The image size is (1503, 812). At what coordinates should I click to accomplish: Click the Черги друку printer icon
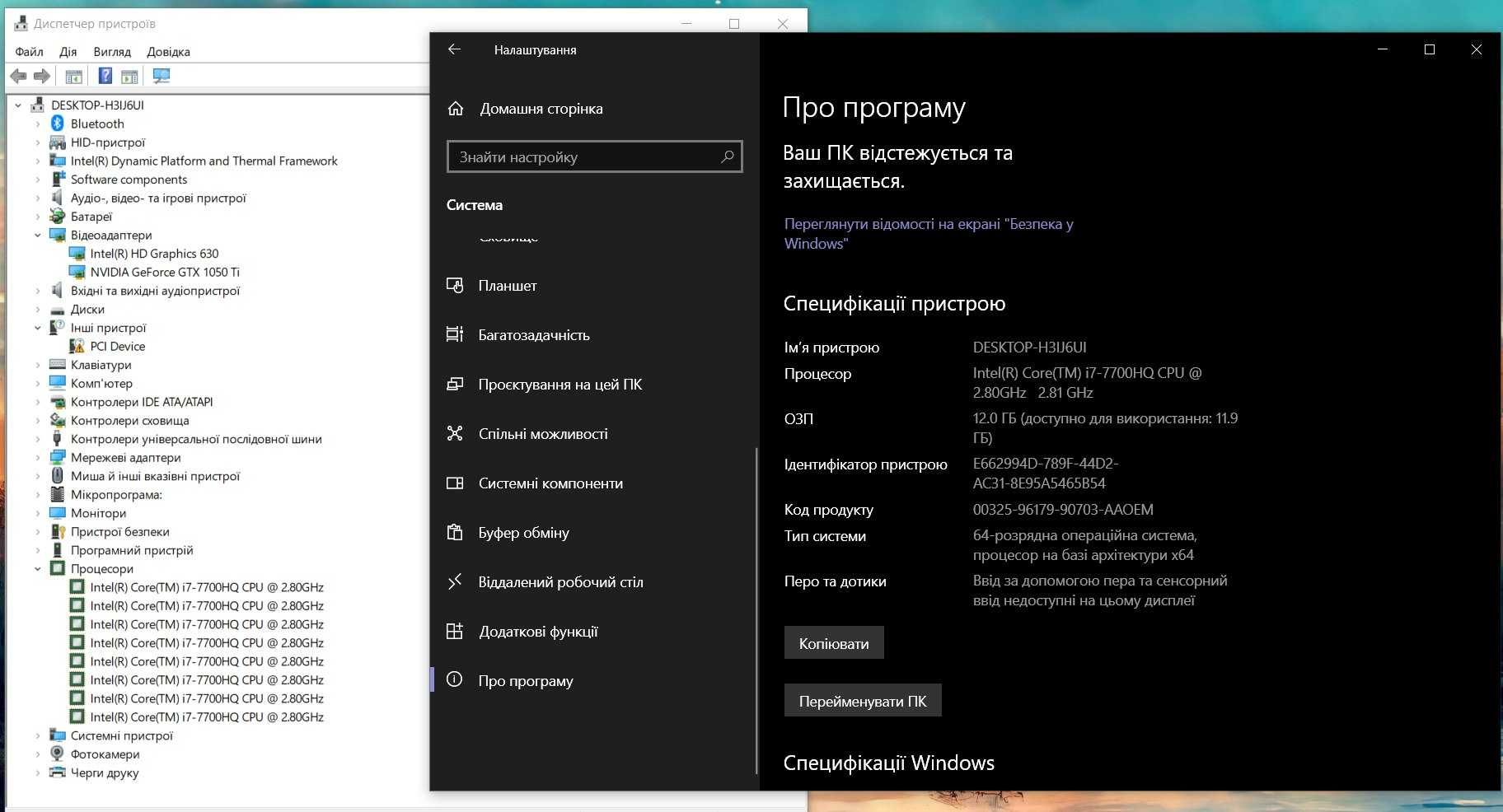(57, 772)
